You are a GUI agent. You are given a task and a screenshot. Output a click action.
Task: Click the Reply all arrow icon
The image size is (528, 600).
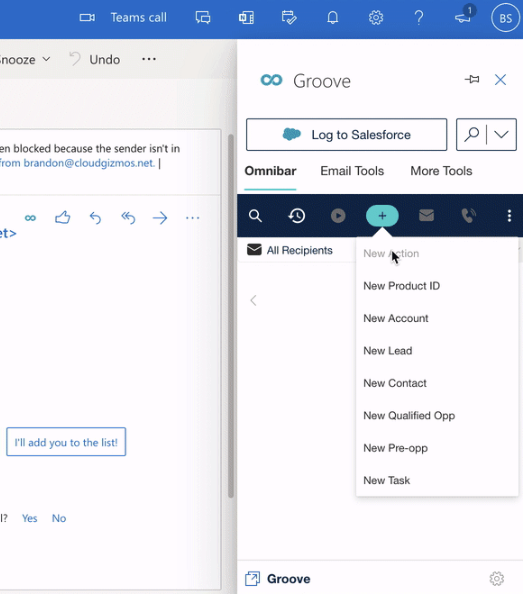[128, 218]
